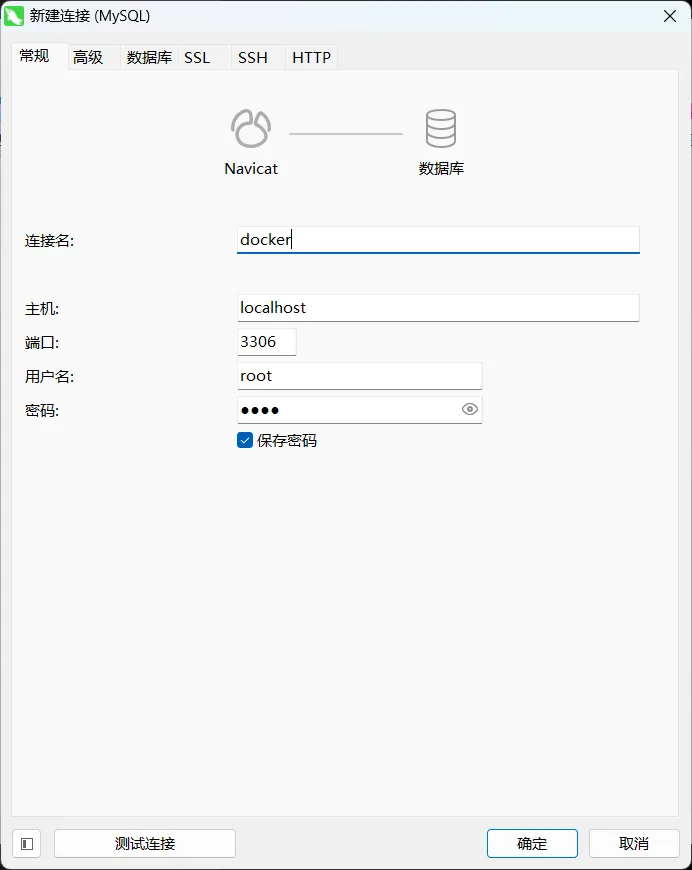Open the SSL settings tab
Viewport: 692px width, 870px height.
pos(197,58)
